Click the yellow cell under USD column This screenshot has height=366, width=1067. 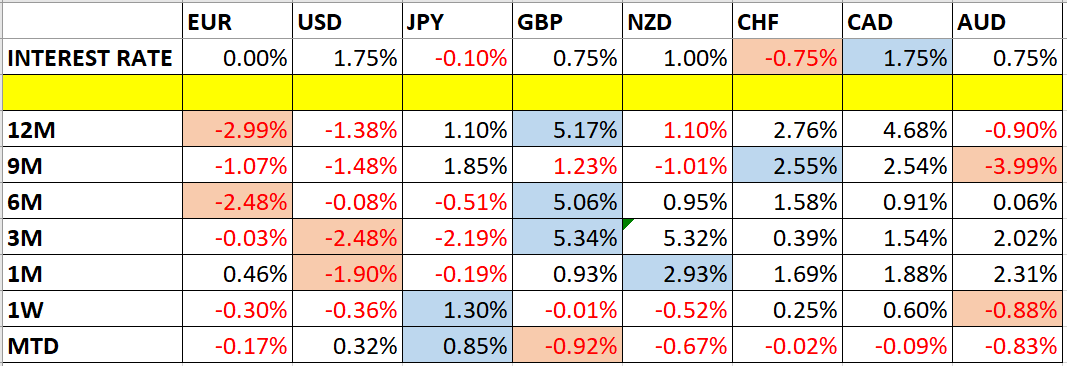(x=348, y=94)
